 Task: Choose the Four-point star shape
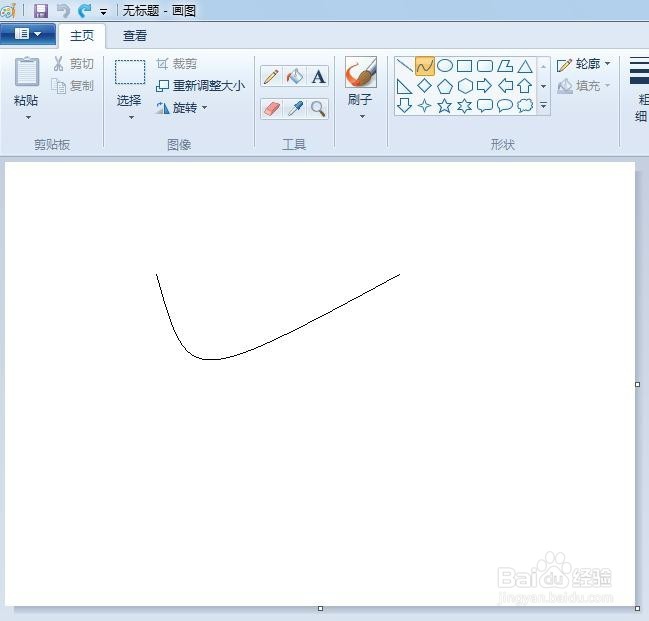(425, 106)
